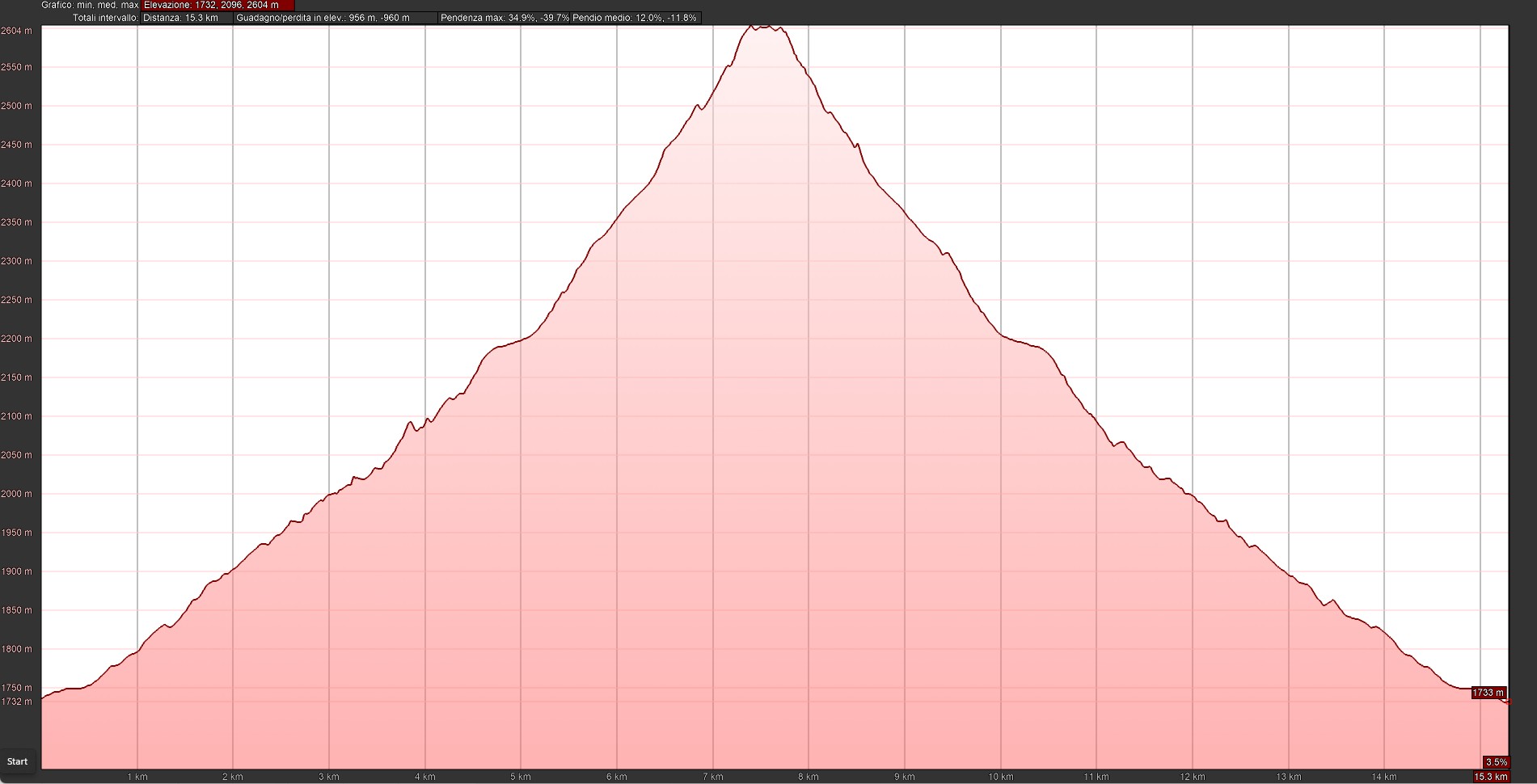Click the 2604 m y-axis label
This screenshot has height=784, width=1537.
point(17,31)
